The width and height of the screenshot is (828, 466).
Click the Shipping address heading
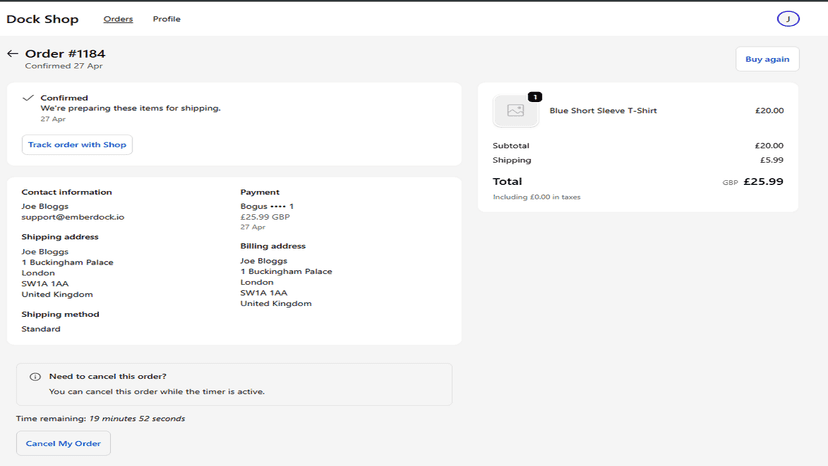[x=60, y=237]
